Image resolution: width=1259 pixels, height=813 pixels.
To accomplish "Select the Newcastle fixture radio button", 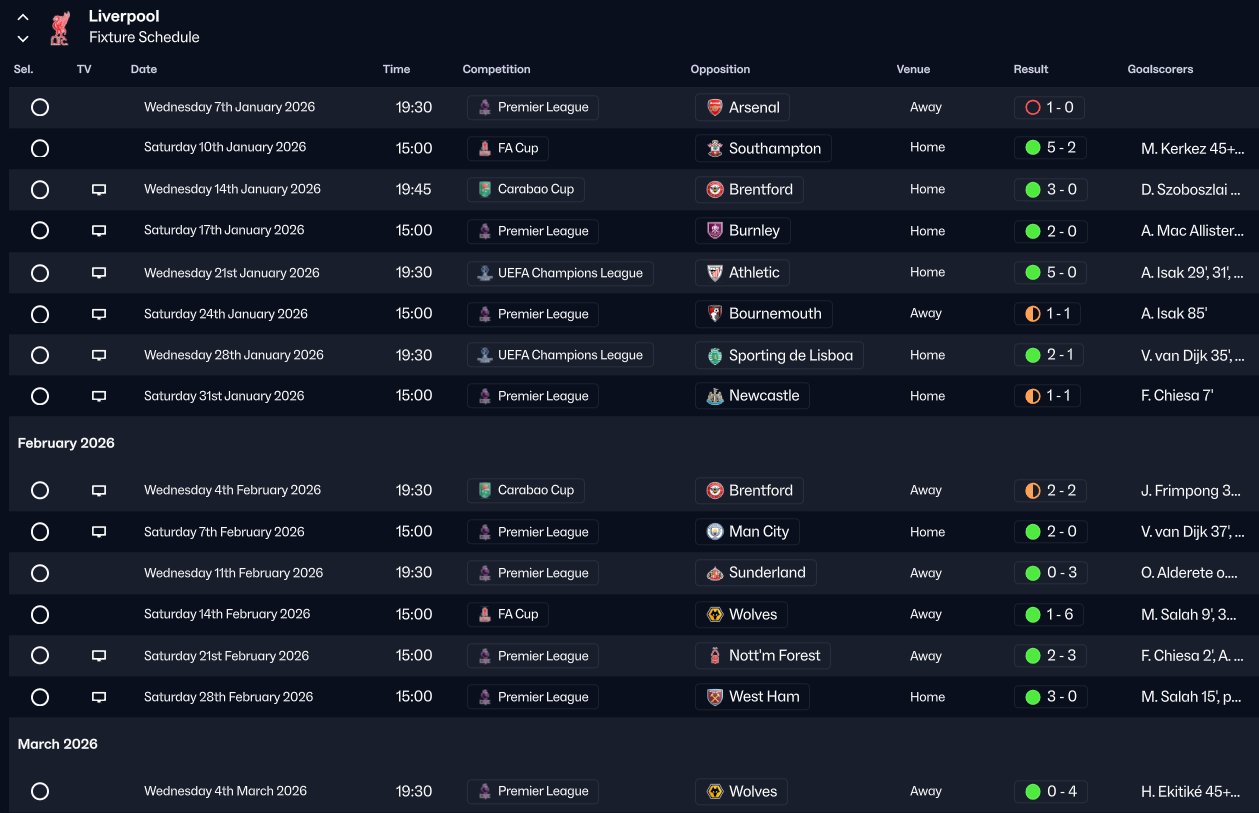I will (x=40, y=396).
